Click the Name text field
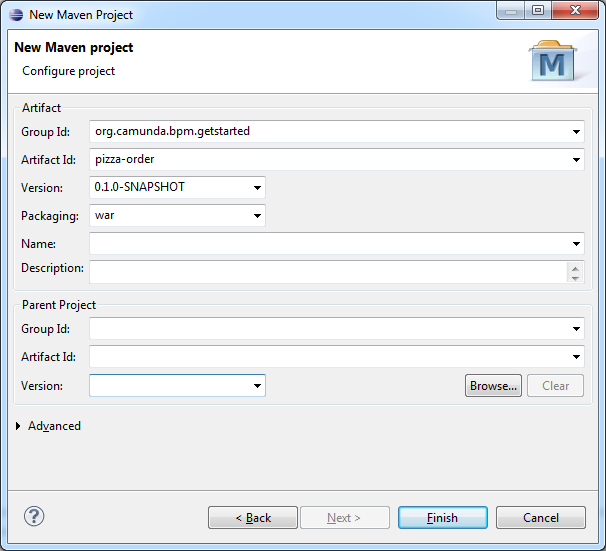 [x=328, y=243]
